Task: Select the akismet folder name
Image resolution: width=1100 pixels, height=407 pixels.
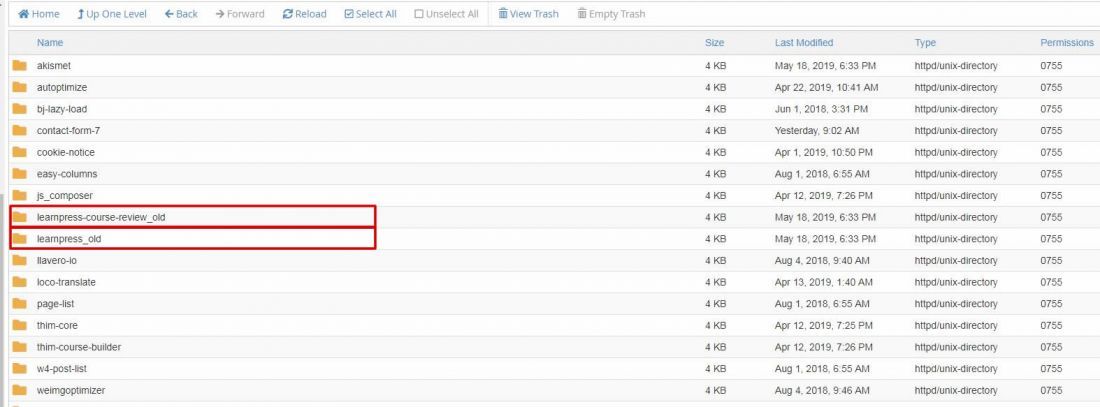Action: pyautogui.click(x=54, y=66)
